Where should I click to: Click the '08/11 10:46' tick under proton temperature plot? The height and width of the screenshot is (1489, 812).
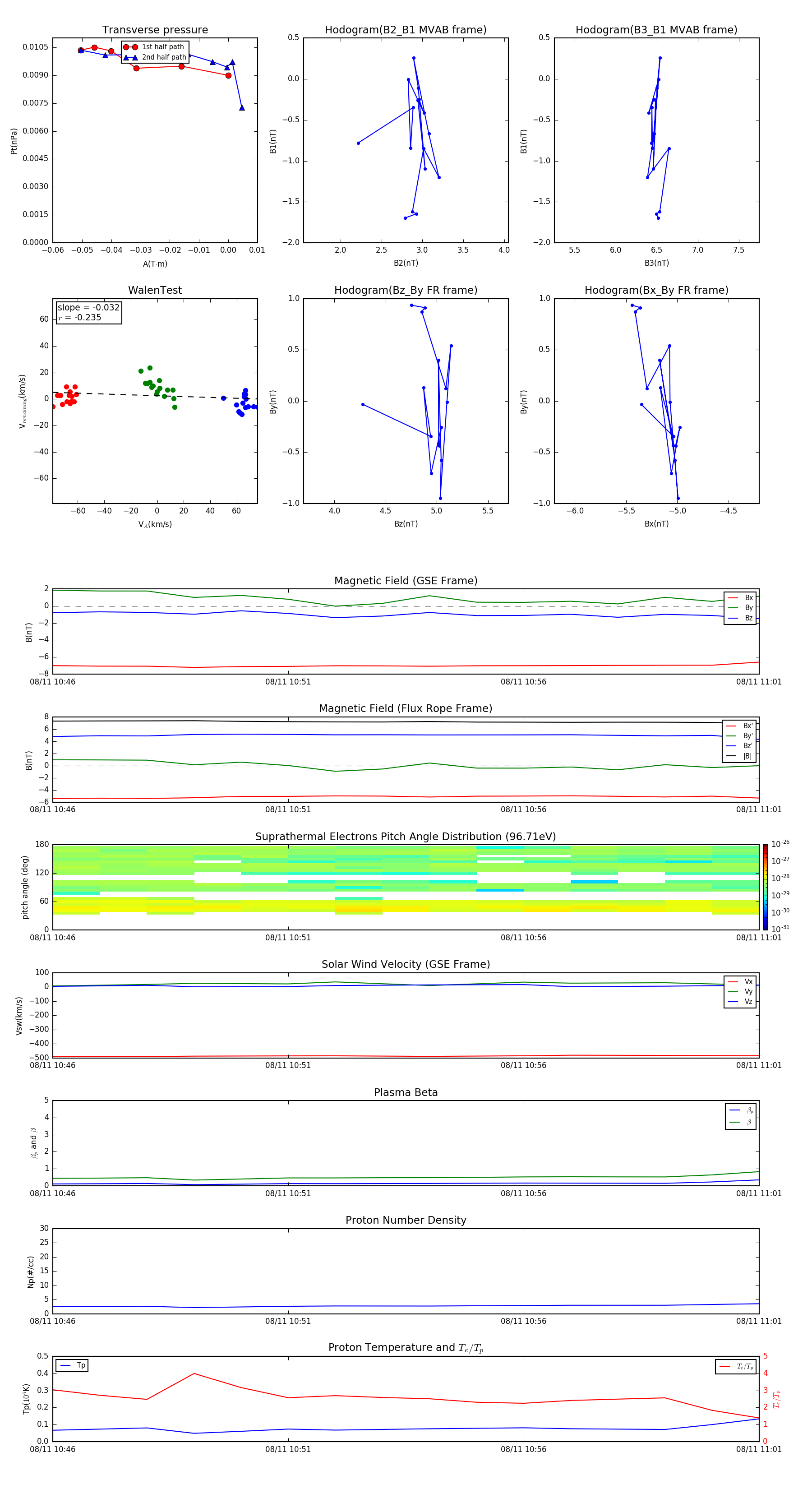[x=53, y=1449]
